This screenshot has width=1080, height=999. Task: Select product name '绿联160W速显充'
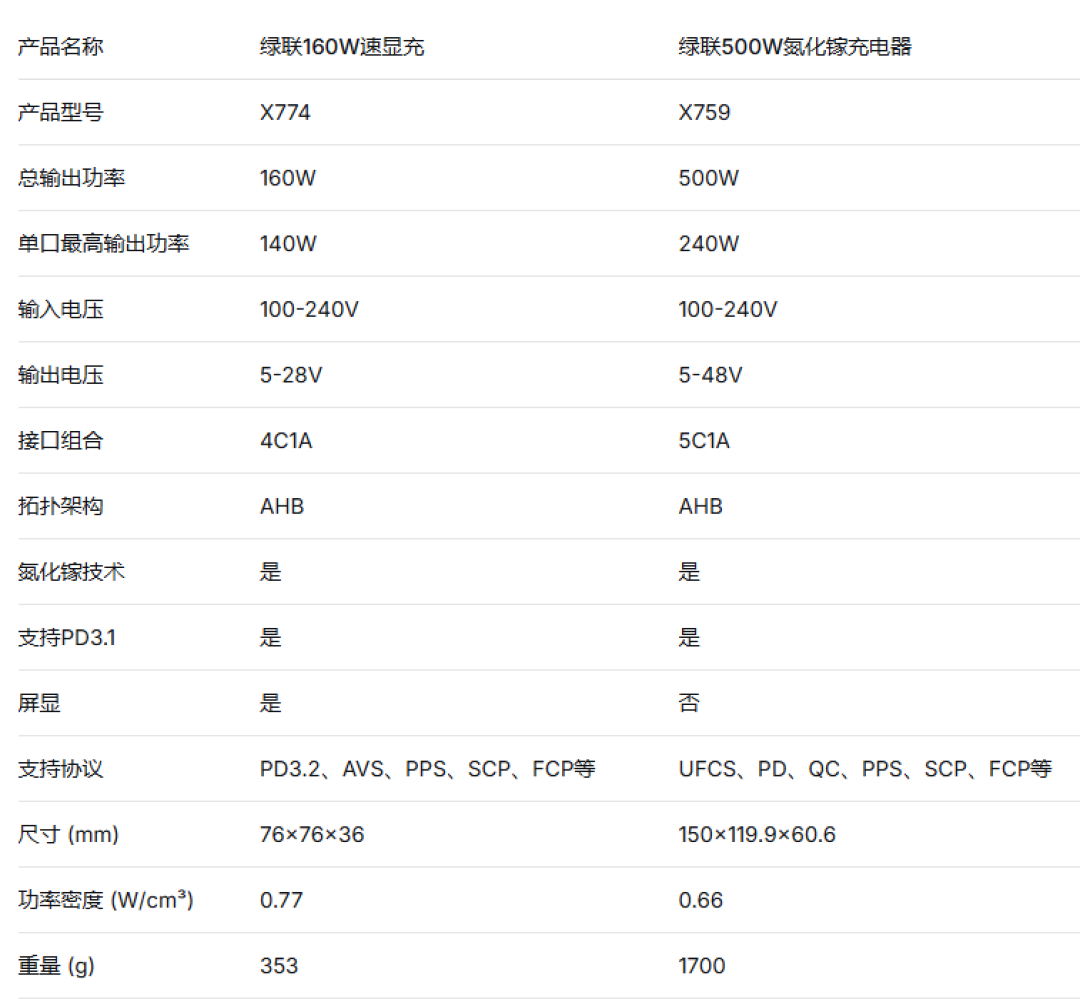[342, 47]
